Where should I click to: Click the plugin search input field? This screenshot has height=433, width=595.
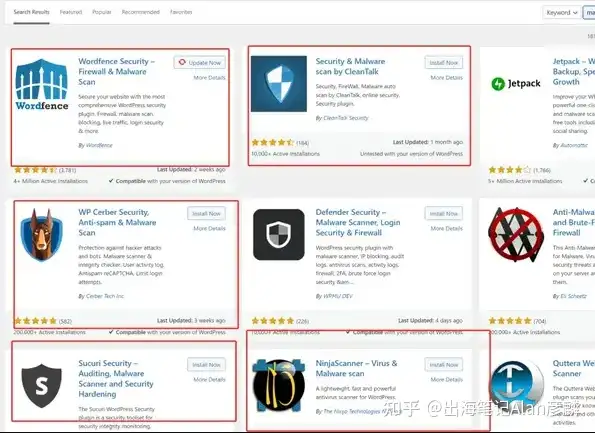click(589, 13)
